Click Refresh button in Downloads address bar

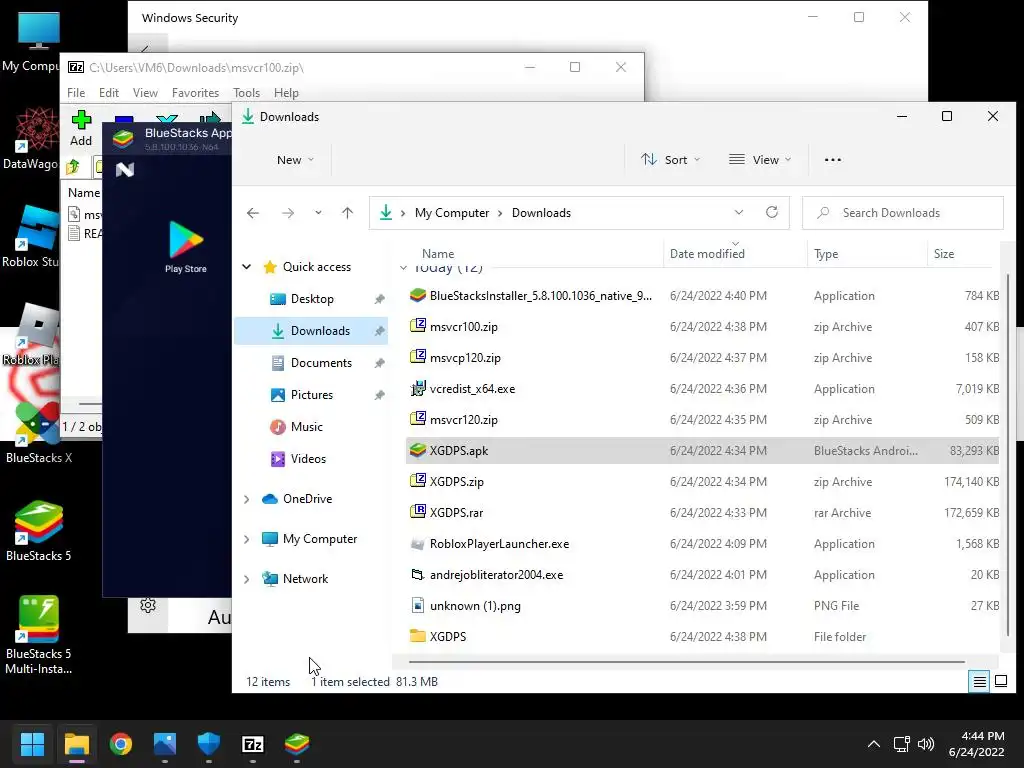[x=772, y=212]
